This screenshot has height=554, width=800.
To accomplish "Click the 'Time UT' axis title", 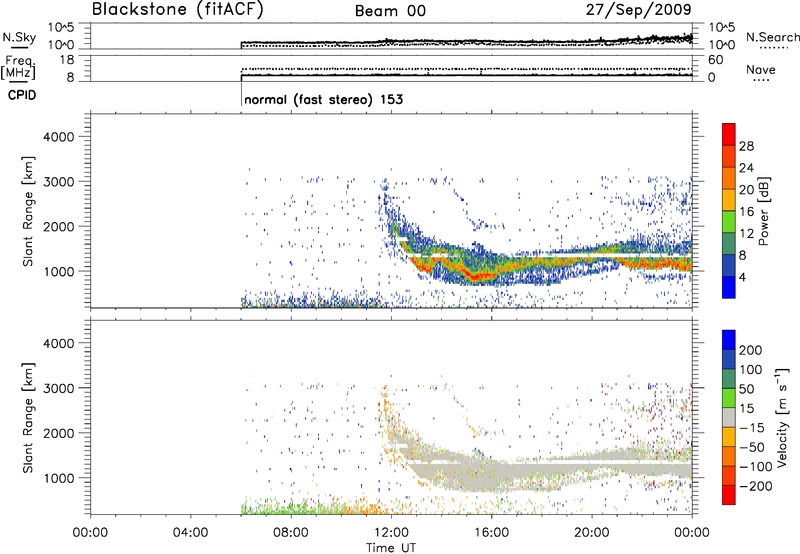I will point(391,548).
